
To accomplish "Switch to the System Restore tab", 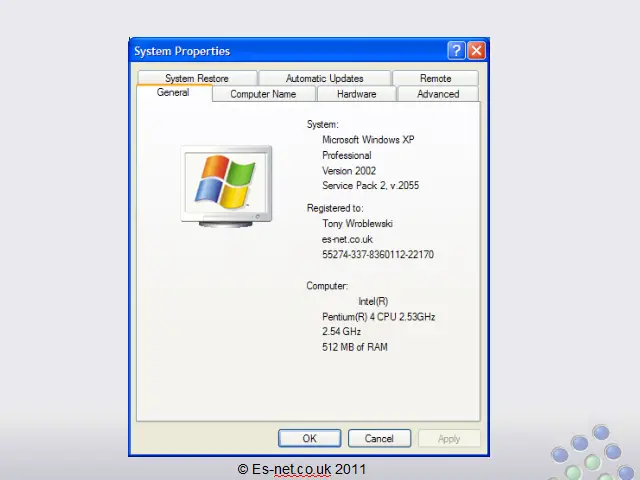I will click(197, 78).
